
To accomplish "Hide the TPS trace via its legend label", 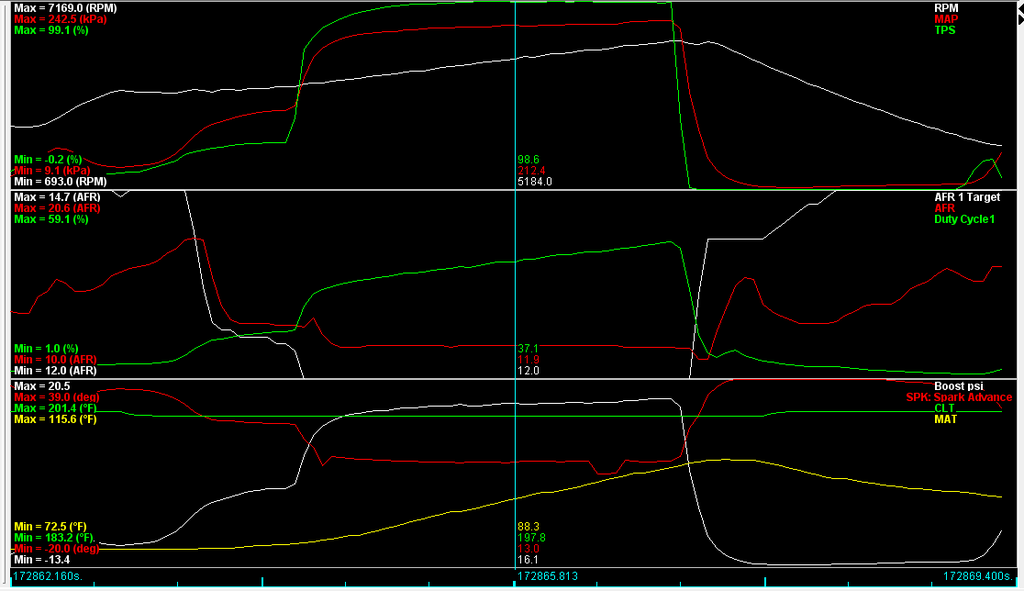I will [x=945, y=30].
